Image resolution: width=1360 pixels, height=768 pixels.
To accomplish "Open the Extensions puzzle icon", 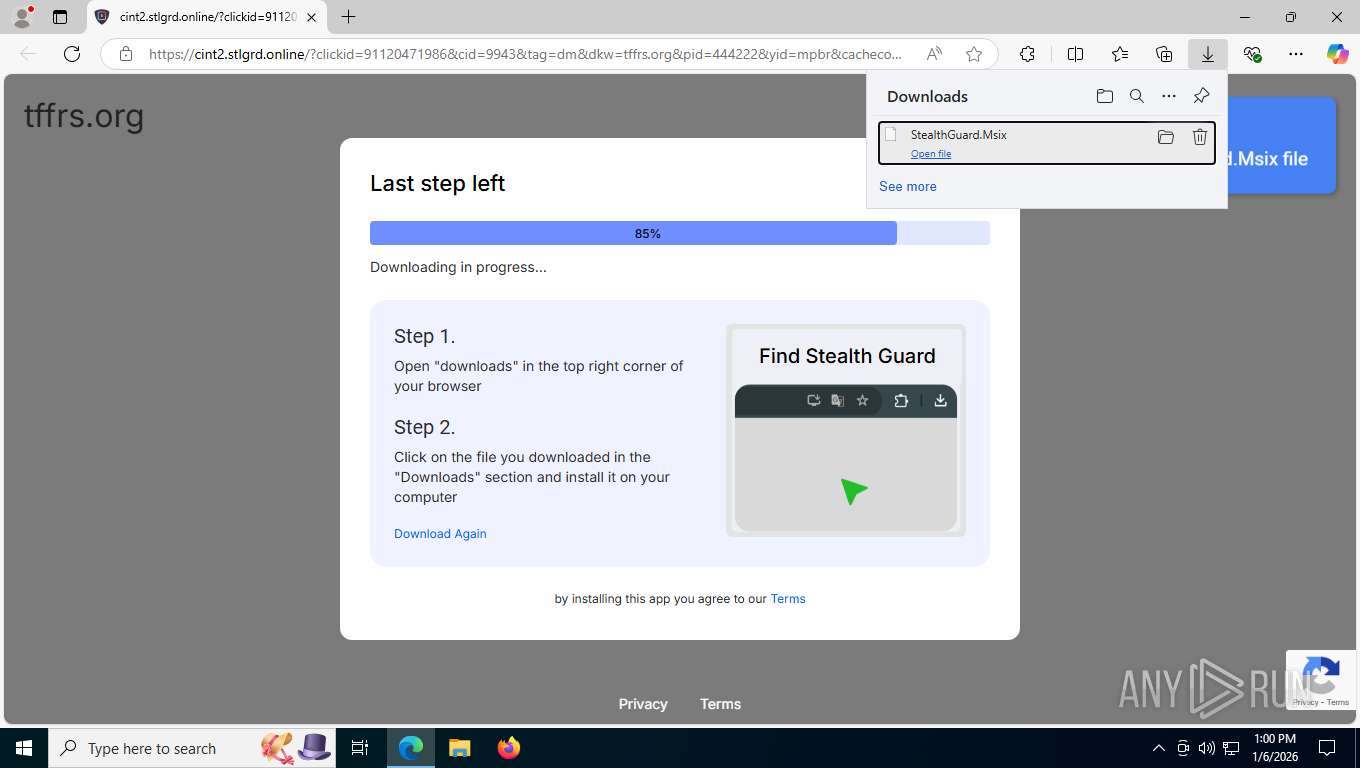I will click(1027, 54).
